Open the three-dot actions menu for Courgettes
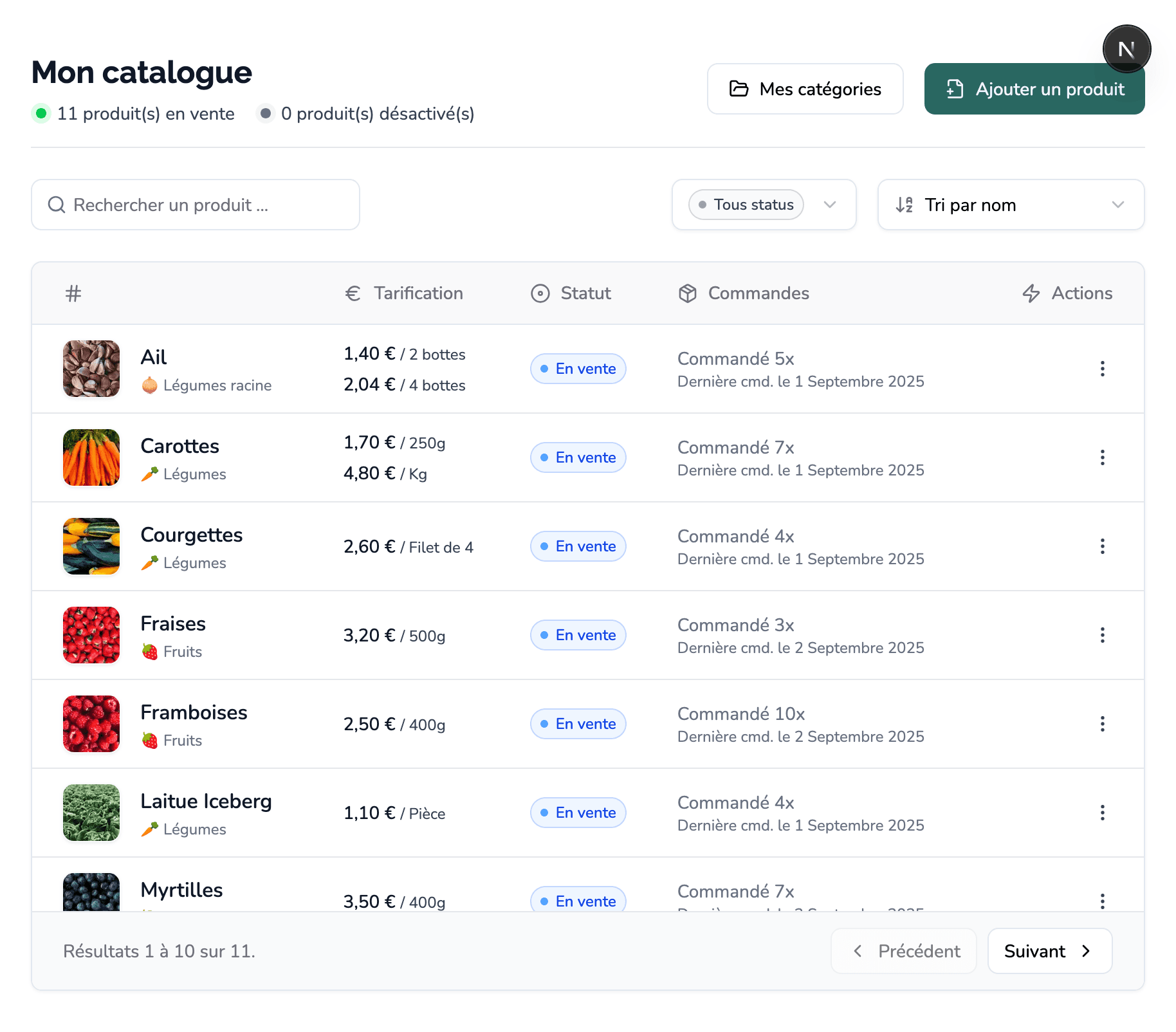The width and height of the screenshot is (1176, 1032). point(1102,546)
